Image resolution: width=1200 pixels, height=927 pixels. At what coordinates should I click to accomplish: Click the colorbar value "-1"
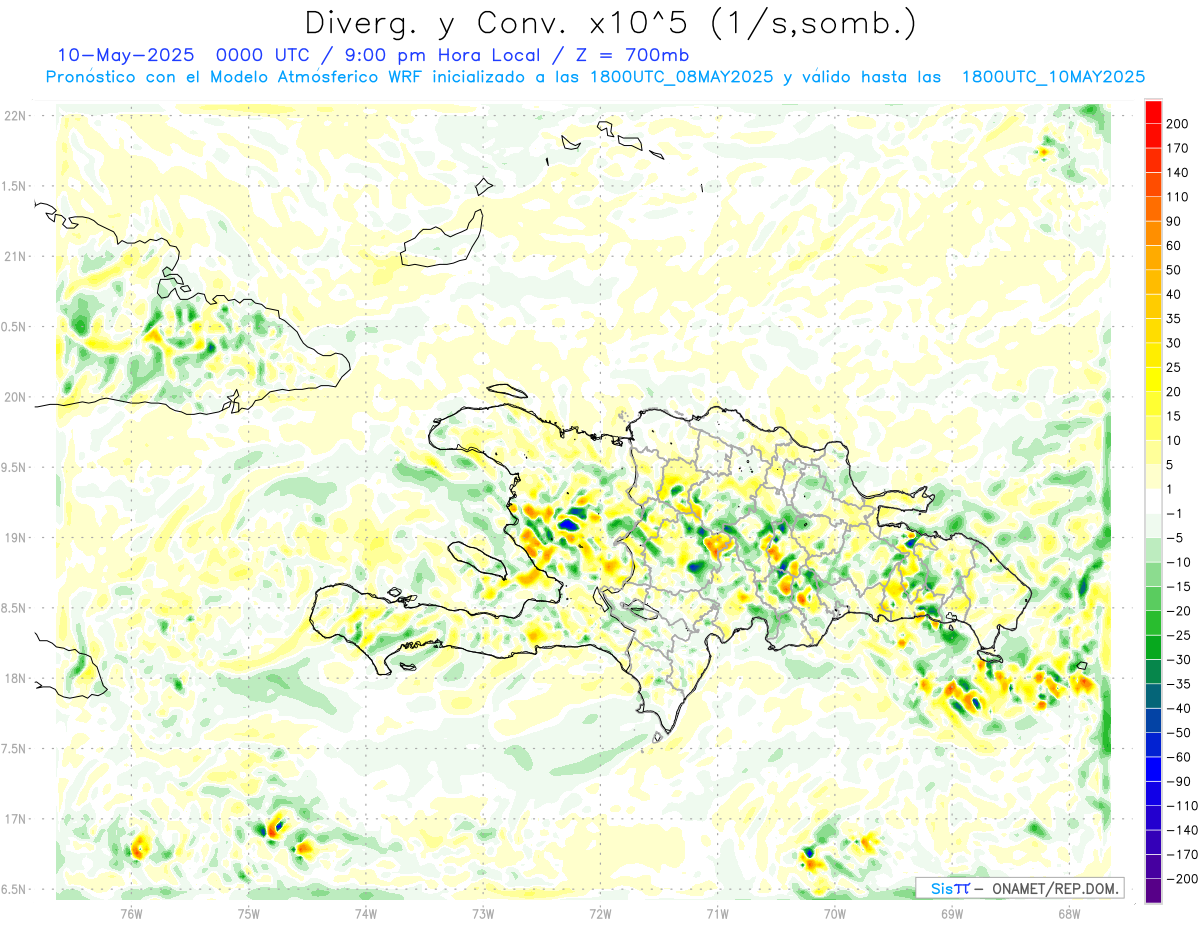click(1176, 514)
